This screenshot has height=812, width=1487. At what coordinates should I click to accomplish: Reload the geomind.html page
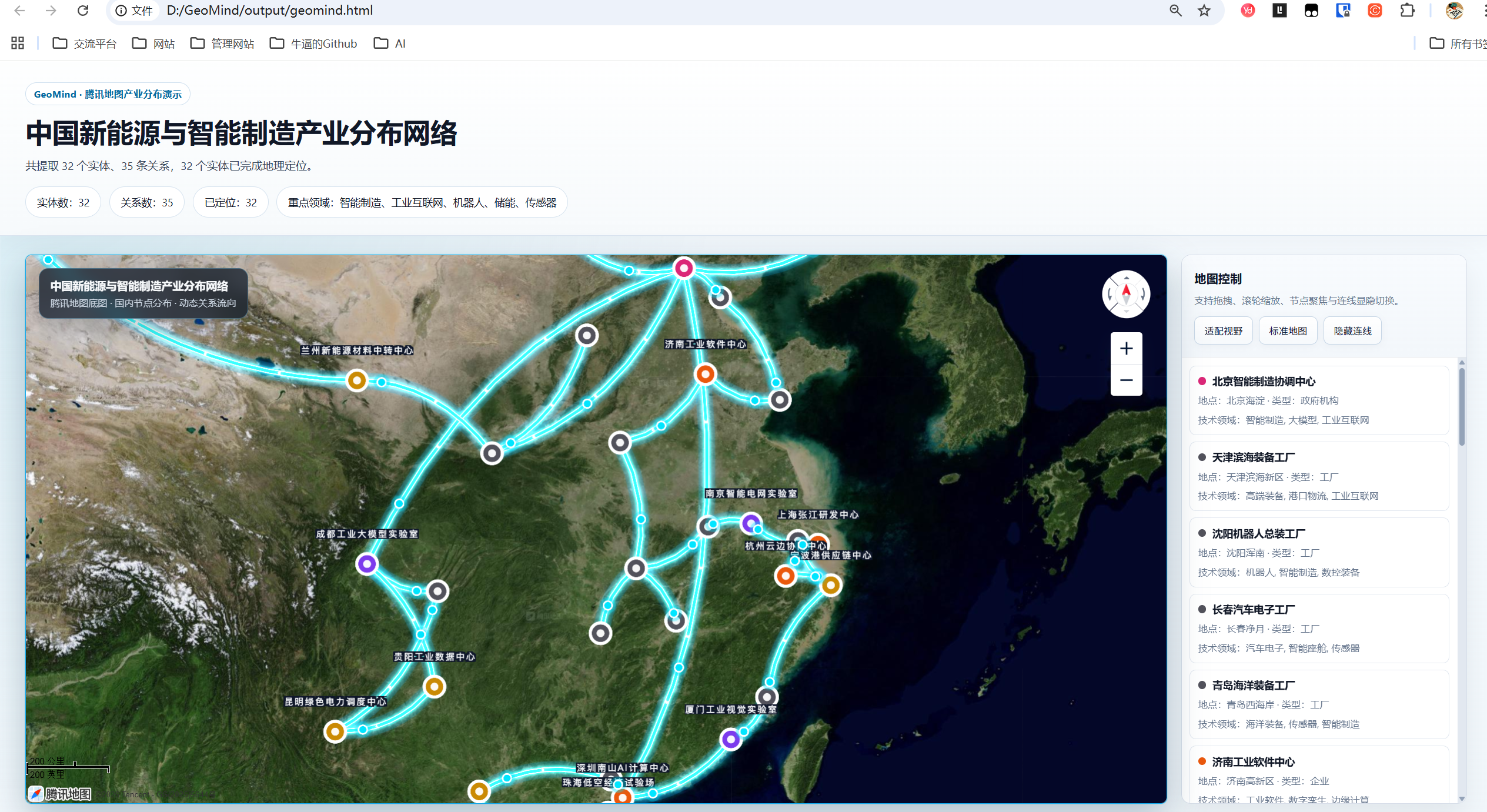click(83, 11)
